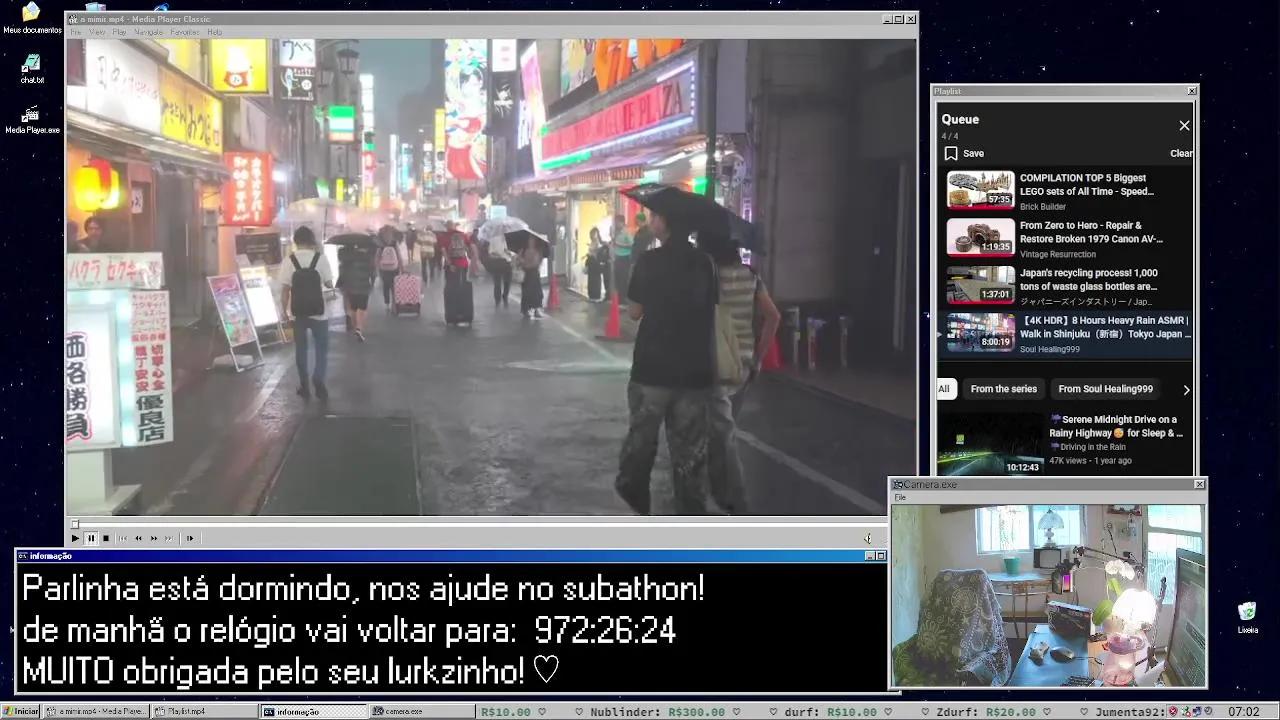The image size is (1280, 720).
Task: Click the 'Zdurf: R$20.00' ticker entry
Action: point(986,712)
